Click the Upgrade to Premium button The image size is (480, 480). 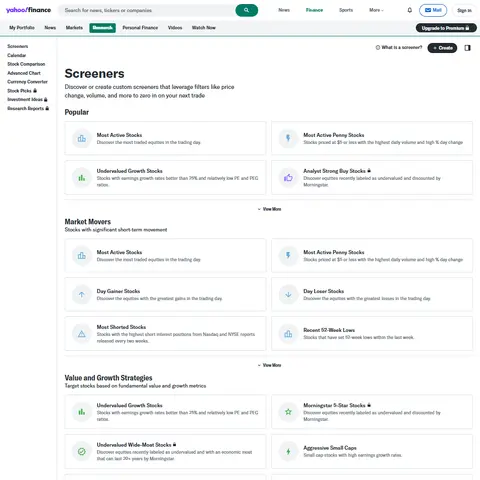point(445,28)
